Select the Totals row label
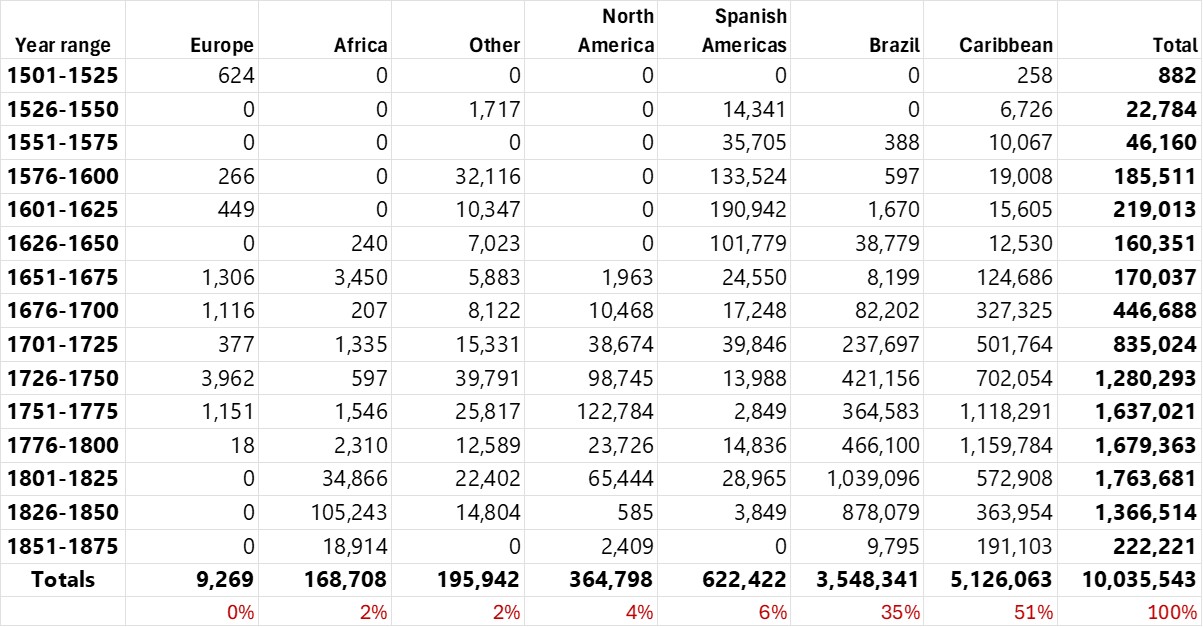Viewport: 1203px width, 627px height. (63, 579)
